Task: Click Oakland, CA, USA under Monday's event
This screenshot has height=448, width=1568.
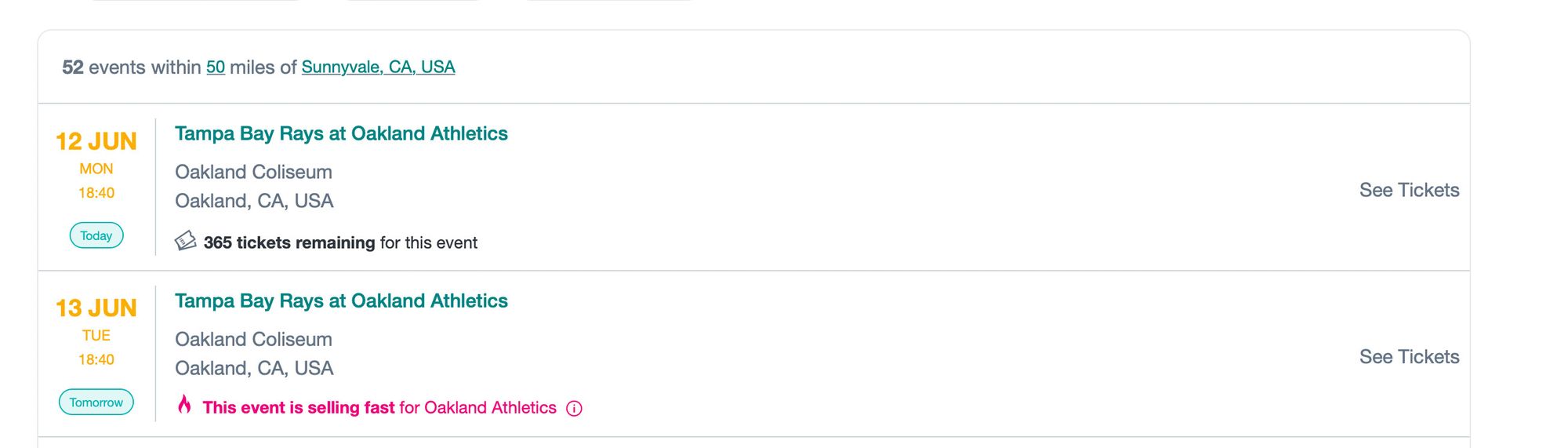Action: (254, 201)
